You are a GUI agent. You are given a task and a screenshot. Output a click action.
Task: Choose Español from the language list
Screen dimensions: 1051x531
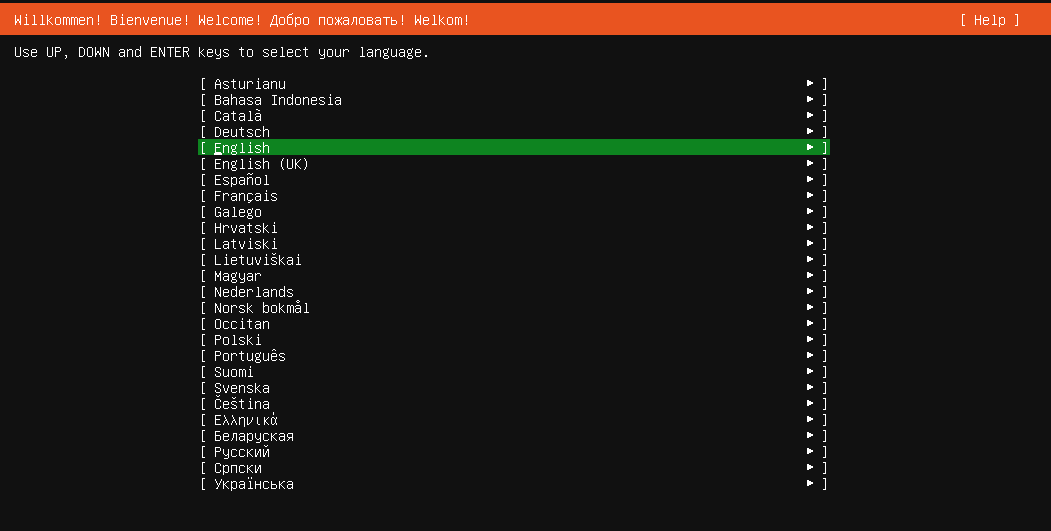(514, 180)
